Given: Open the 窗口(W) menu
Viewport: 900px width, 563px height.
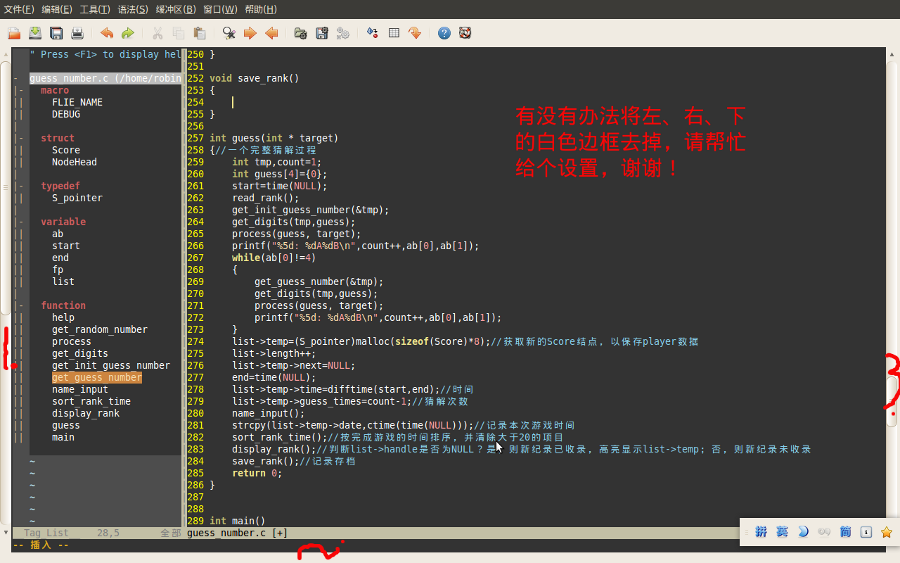Looking at the screenshot, I should [x=220, y=9].
